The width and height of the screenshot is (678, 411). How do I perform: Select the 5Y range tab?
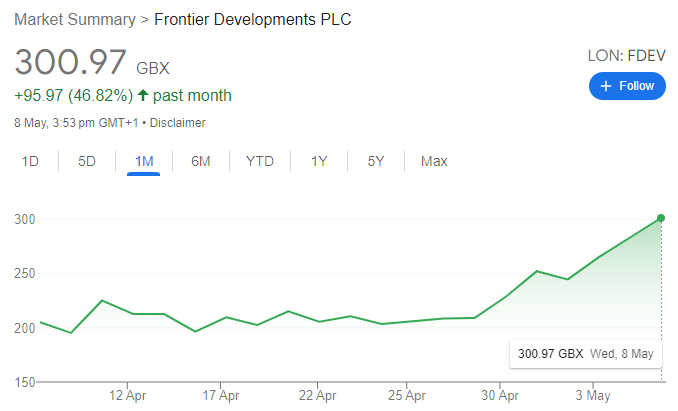(x=375, y=161)
